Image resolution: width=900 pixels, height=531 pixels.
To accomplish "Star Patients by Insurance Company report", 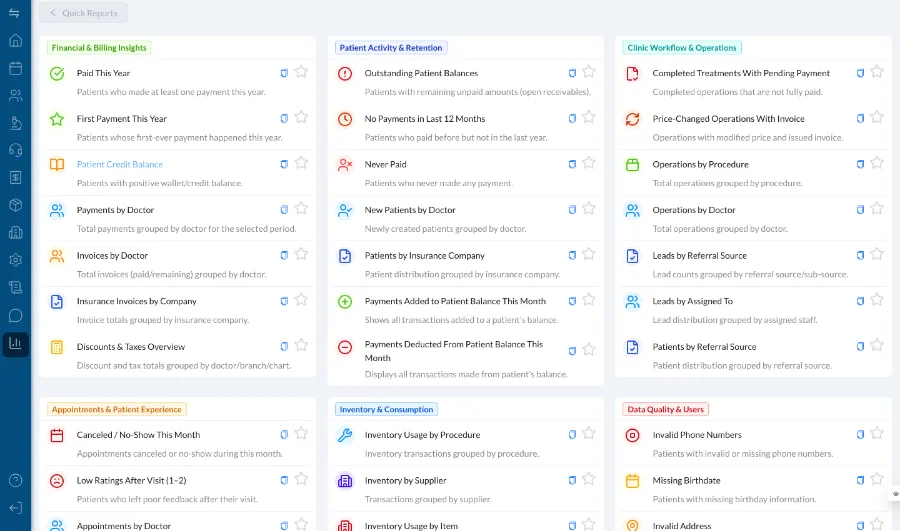I will click(x=589, y=254).
